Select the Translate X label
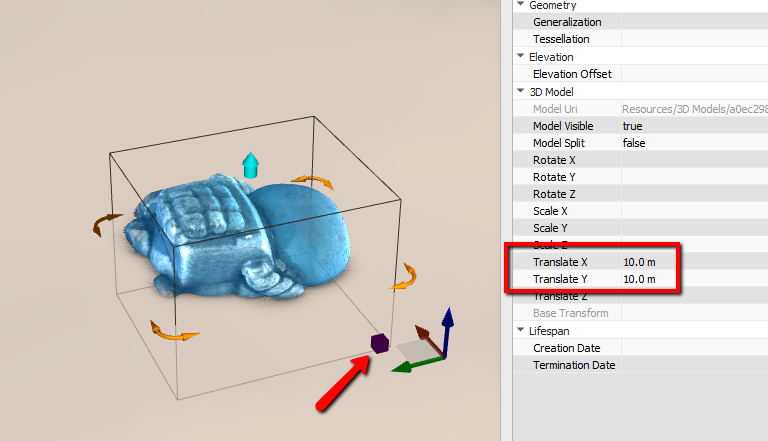 coord(560,262)
